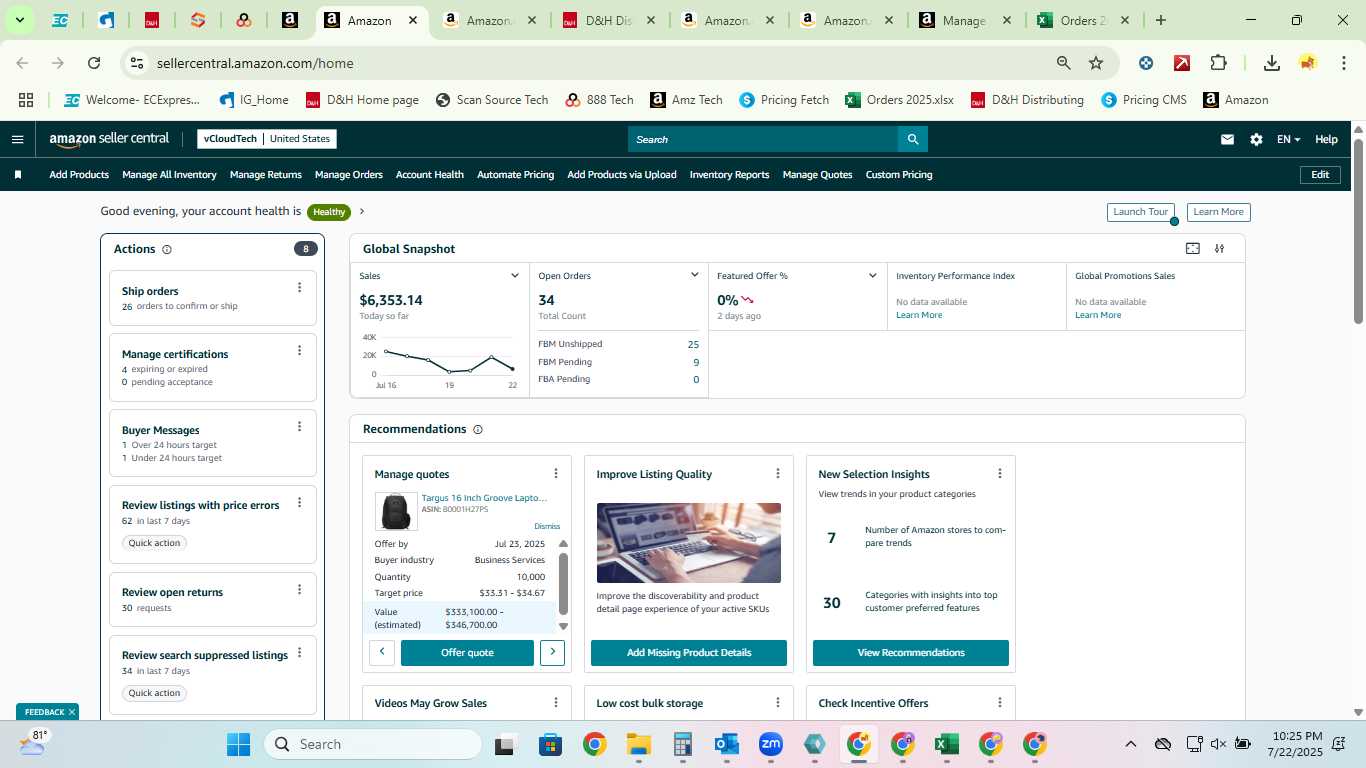Click the search magnifier button in Seller Central
Viewport: 1366px width, 768px height.
912,139
